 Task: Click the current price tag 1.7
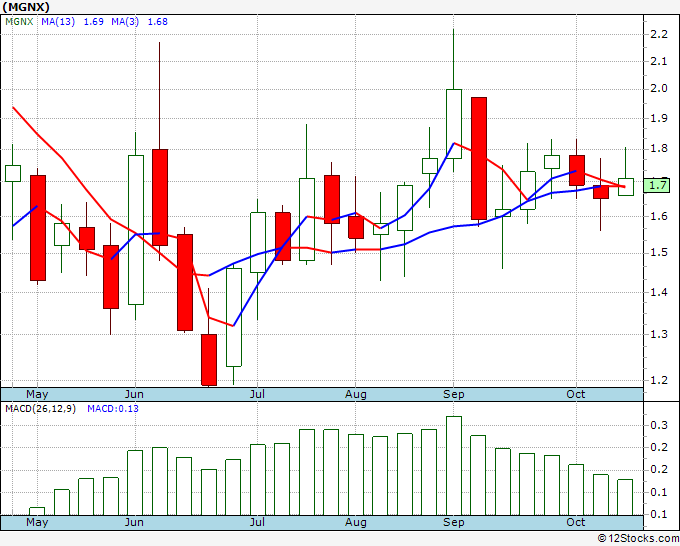[657, 186]
